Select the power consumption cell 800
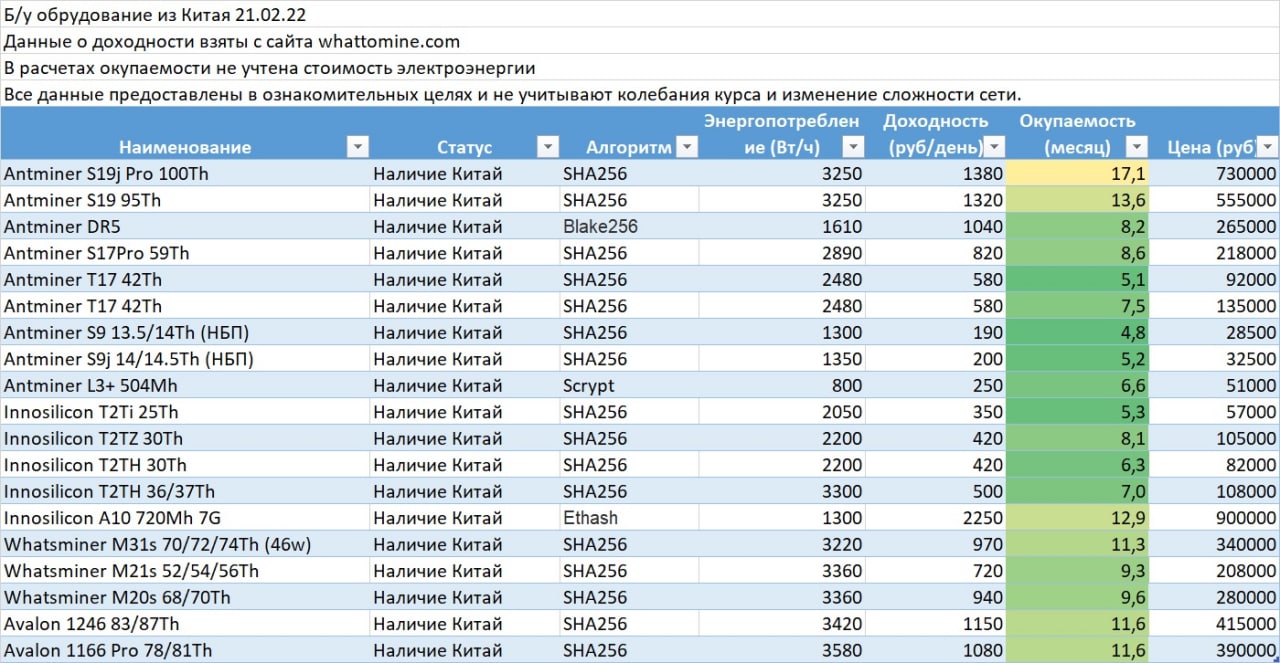Viewport: 1280px width, 663px height. click(x=782, y=385)
